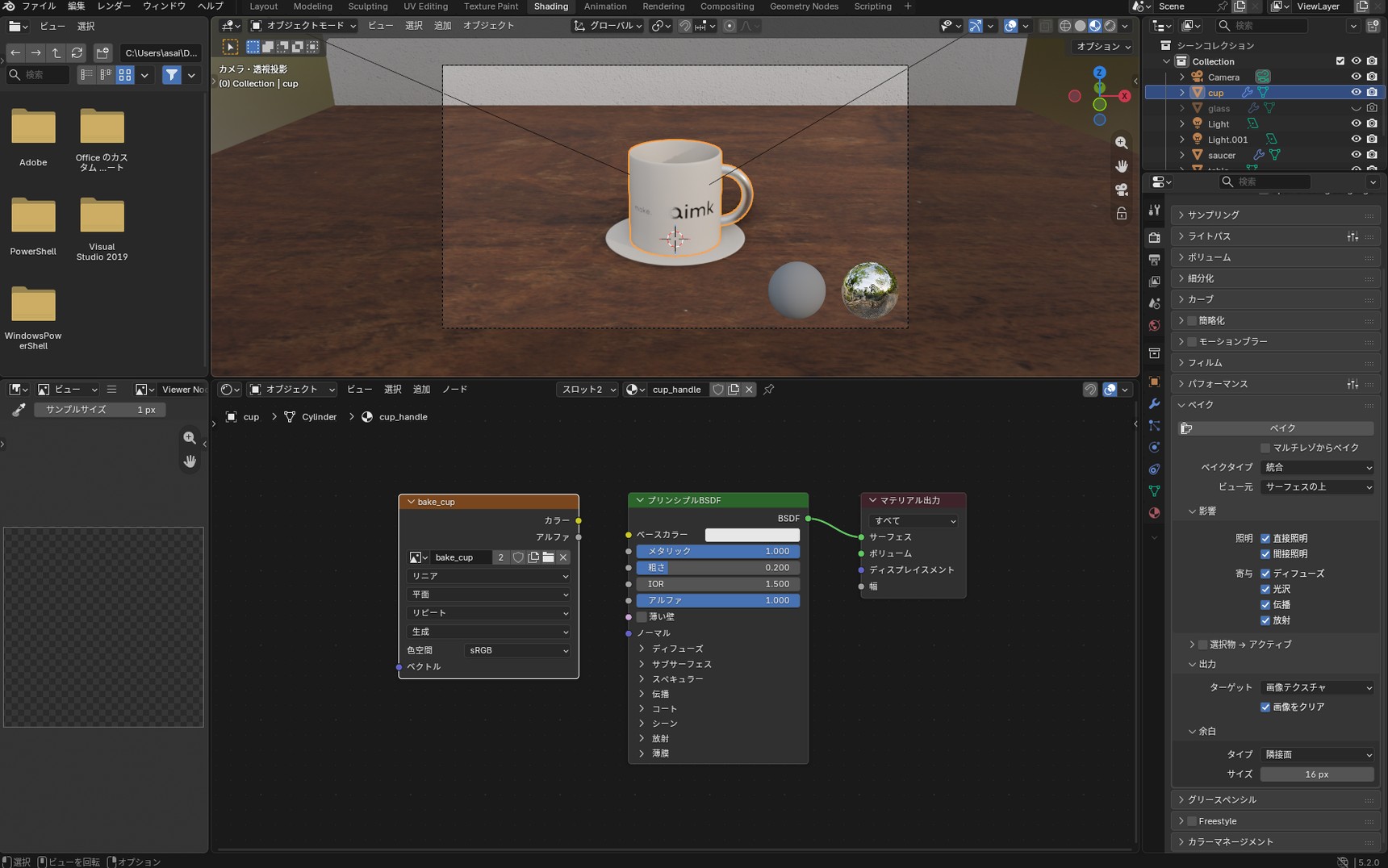Image resolution: width=1388 pixels, height=868 pixels.
Task: Open the スロット2 material slot dropdown
Action: [x=588, y=390]
